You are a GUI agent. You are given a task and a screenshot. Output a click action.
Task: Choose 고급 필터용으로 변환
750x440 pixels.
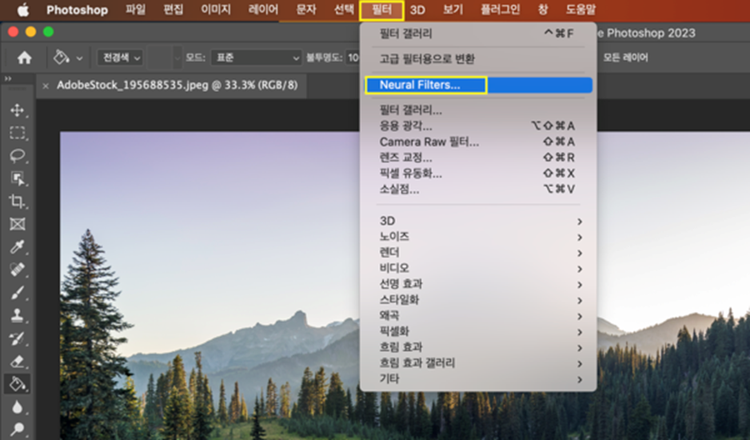click(x=478, y=59)
